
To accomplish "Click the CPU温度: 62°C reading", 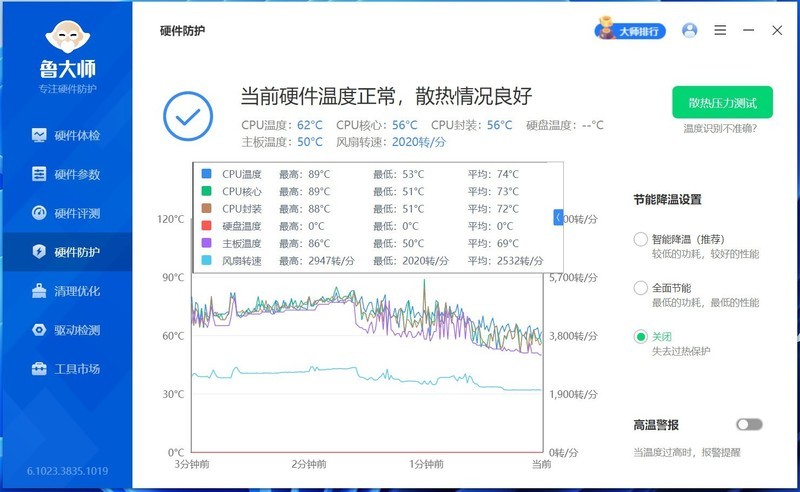I will 282,125.
